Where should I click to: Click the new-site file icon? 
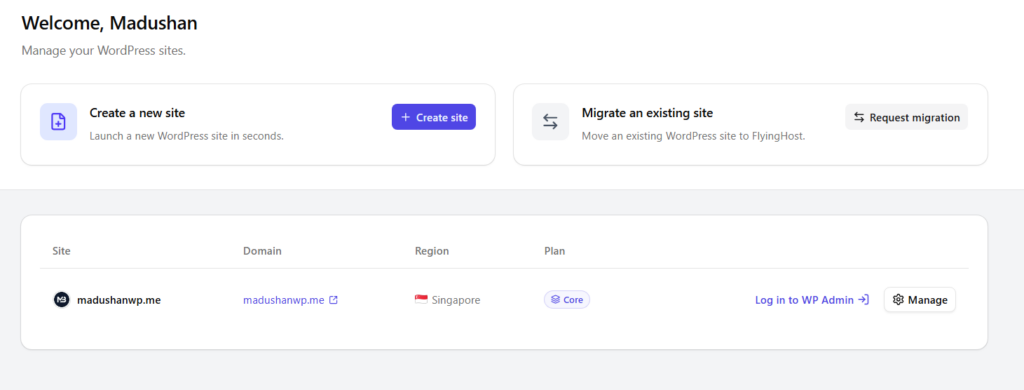click(59, 122)
